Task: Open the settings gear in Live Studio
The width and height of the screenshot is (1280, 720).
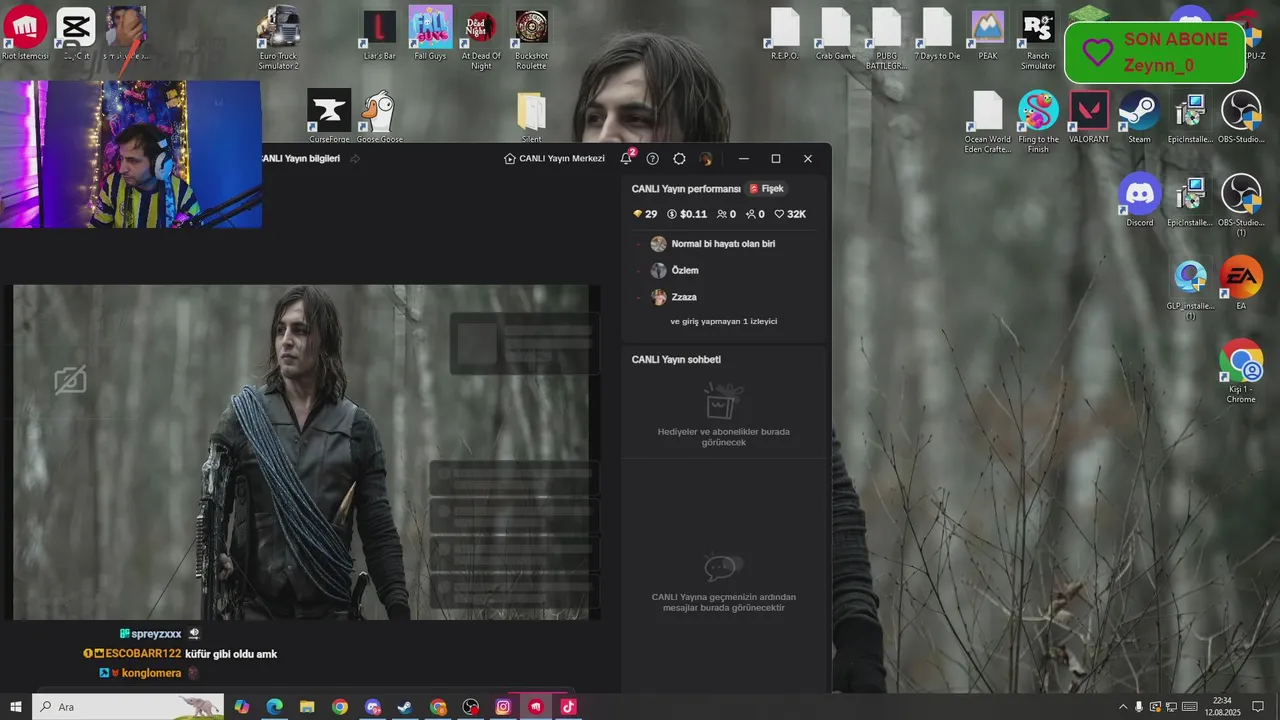Action: pos(679,158)
